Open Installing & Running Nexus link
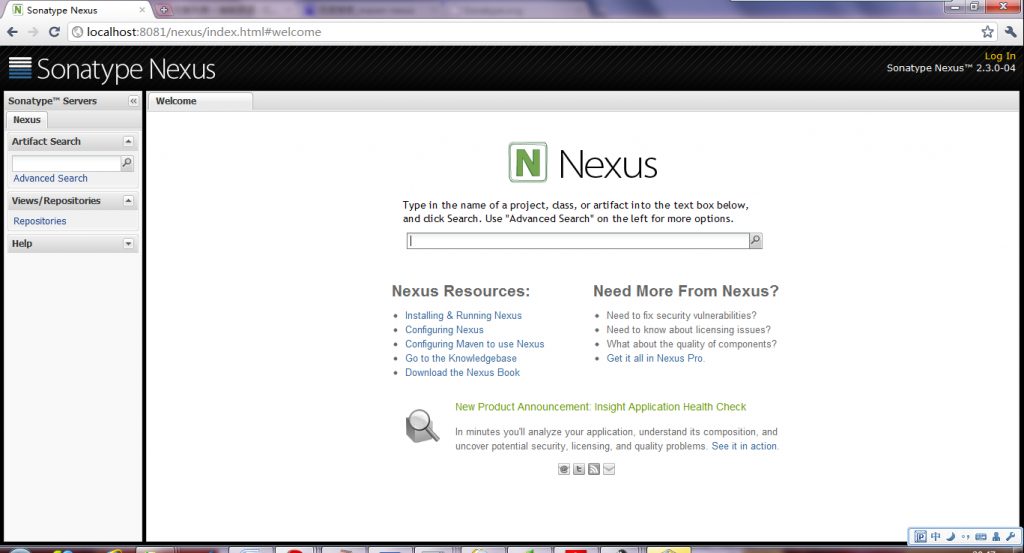 tap(463, 315)
